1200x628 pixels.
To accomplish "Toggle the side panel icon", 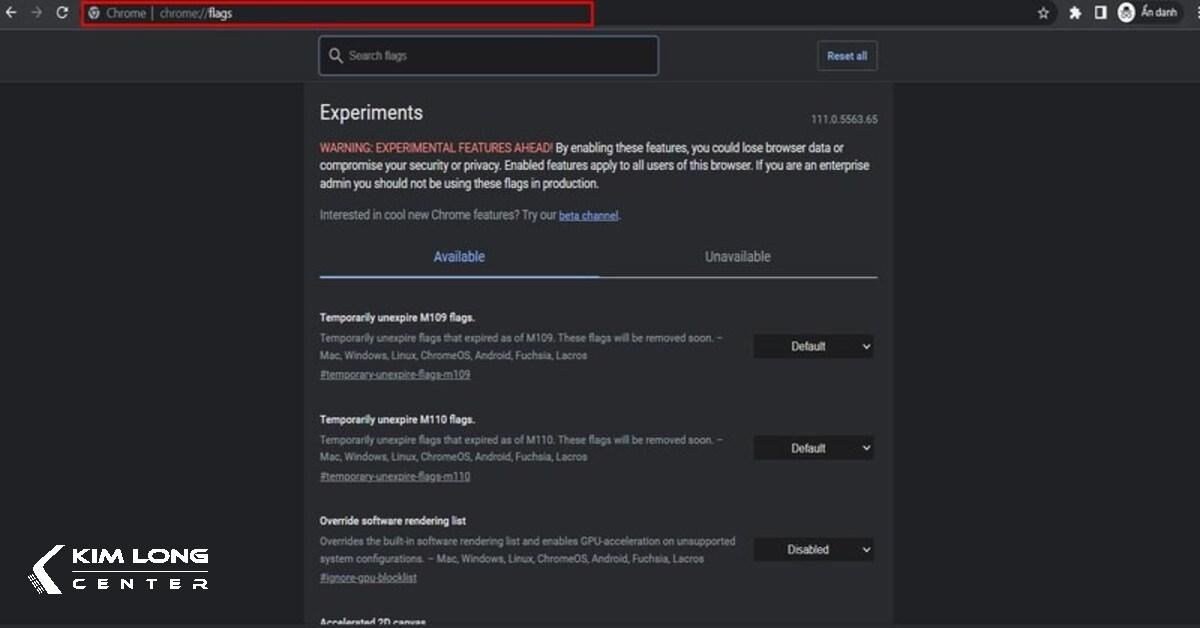I will (x=1100, y=13).
